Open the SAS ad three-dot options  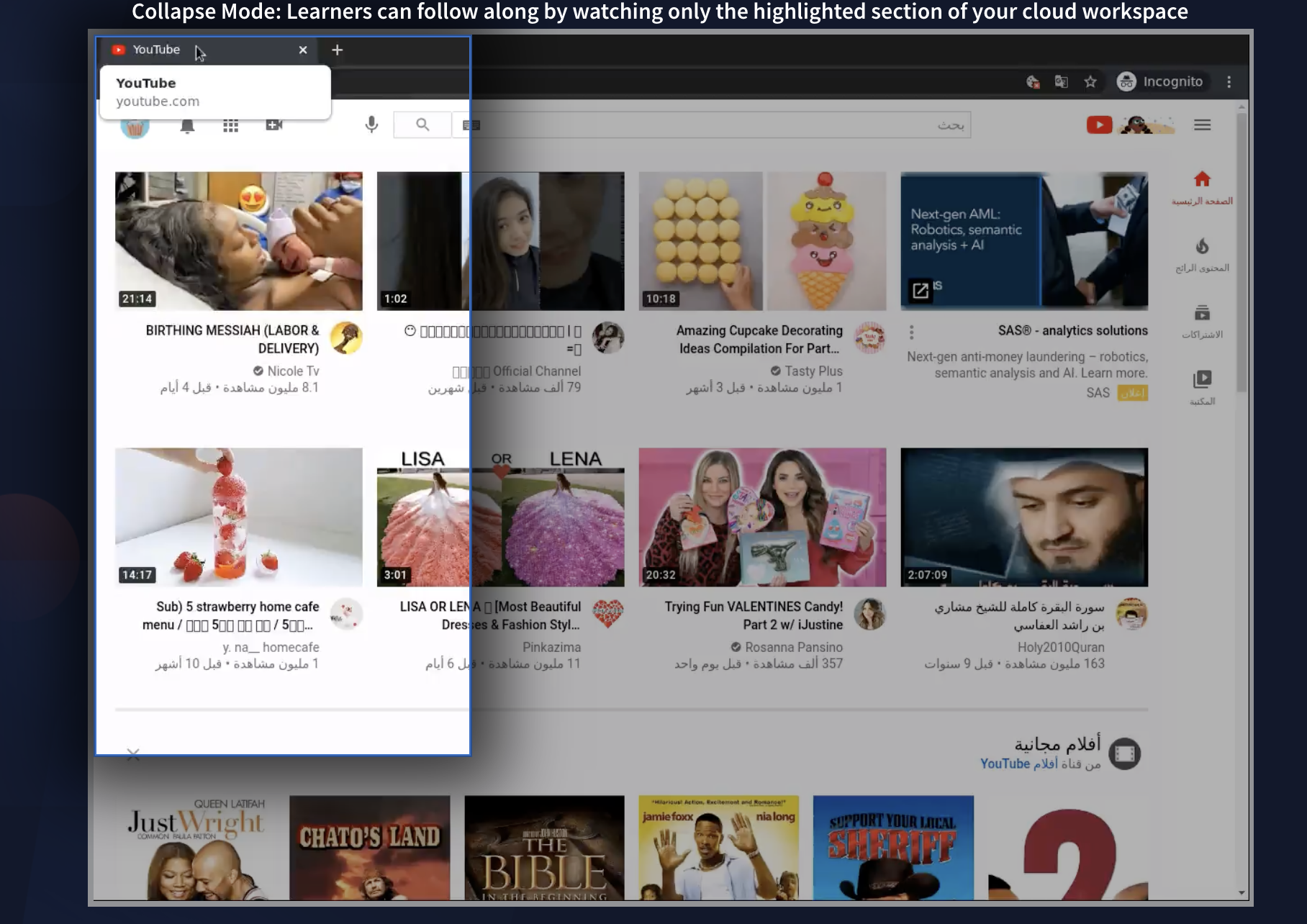point(912,332)
